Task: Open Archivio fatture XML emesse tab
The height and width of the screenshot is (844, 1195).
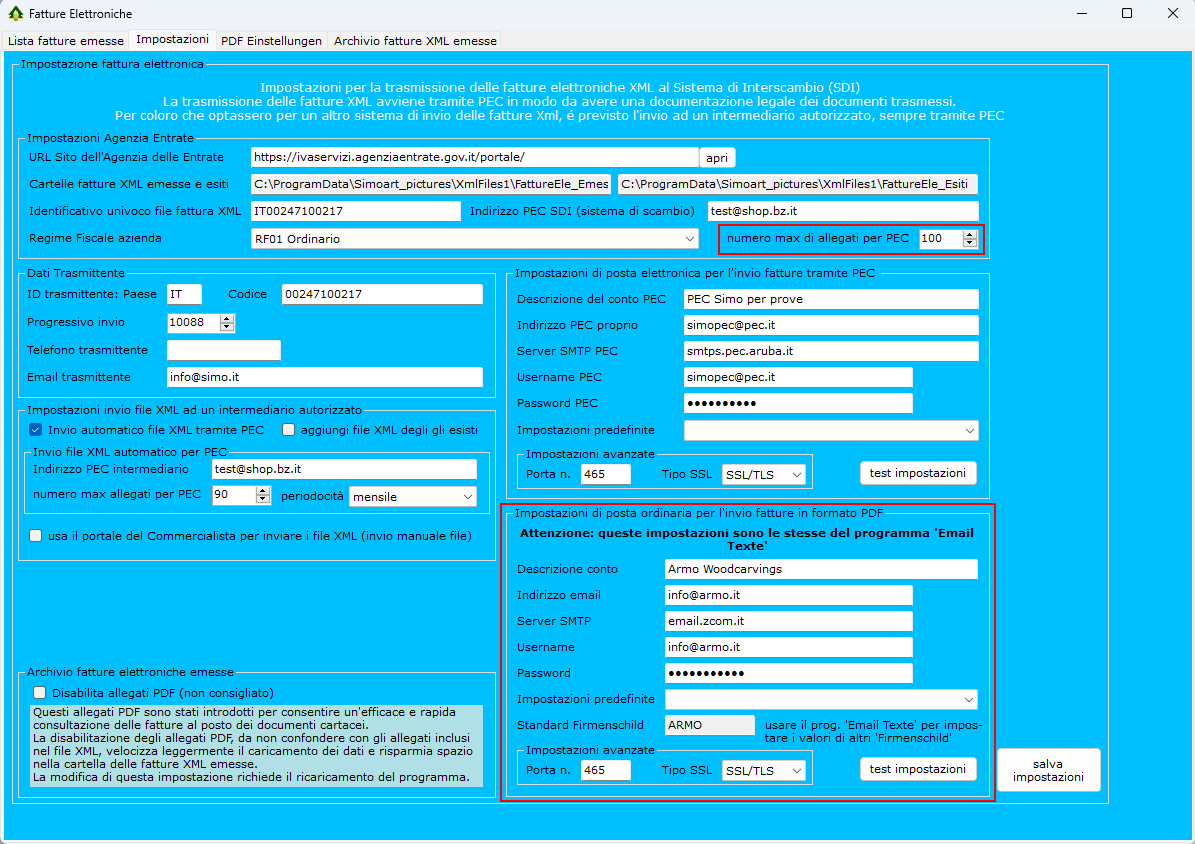Action: click(x=415, y=40)
